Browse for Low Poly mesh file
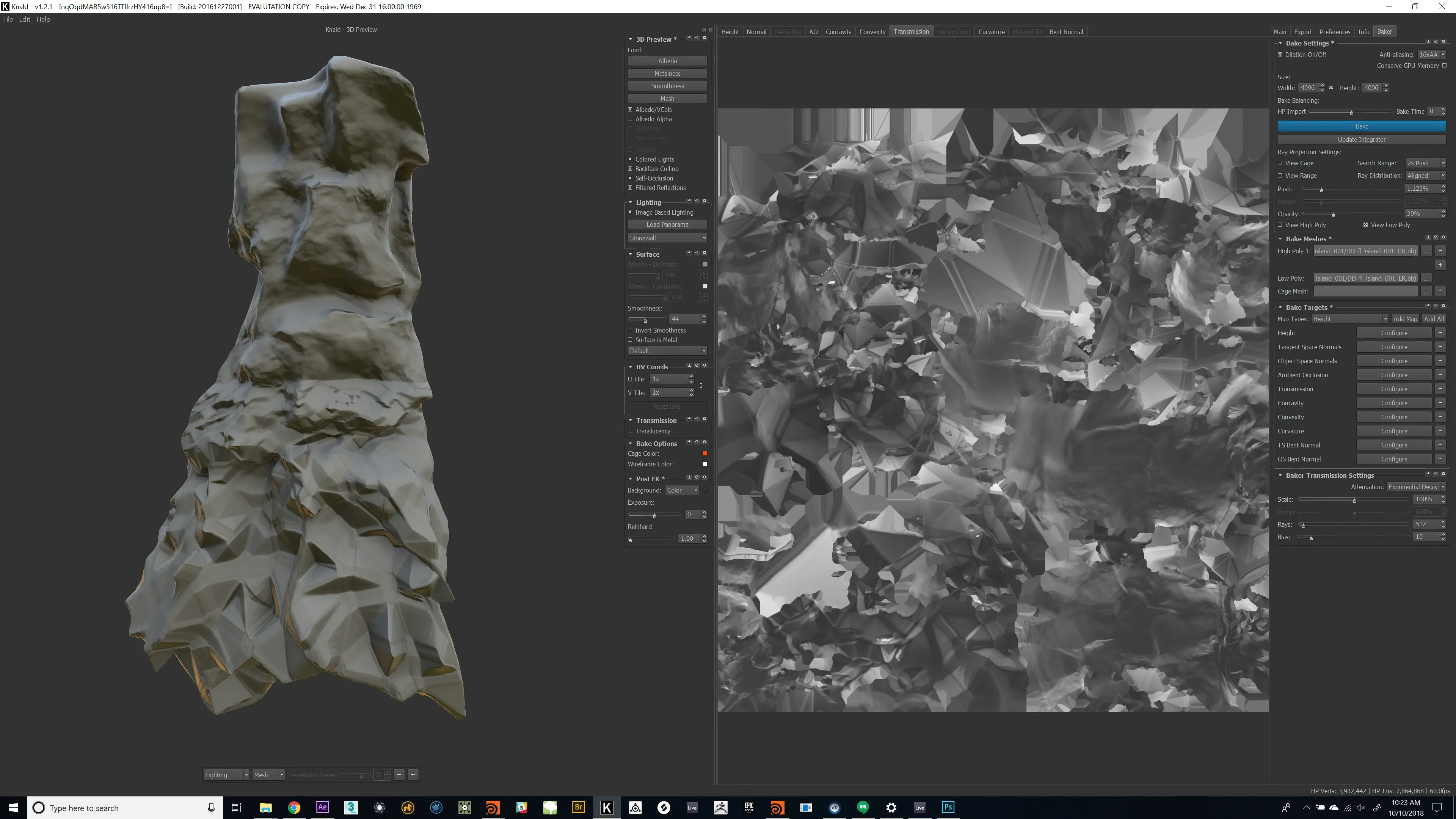This screenshot has height=819, width=1456. coord(1426,278)
